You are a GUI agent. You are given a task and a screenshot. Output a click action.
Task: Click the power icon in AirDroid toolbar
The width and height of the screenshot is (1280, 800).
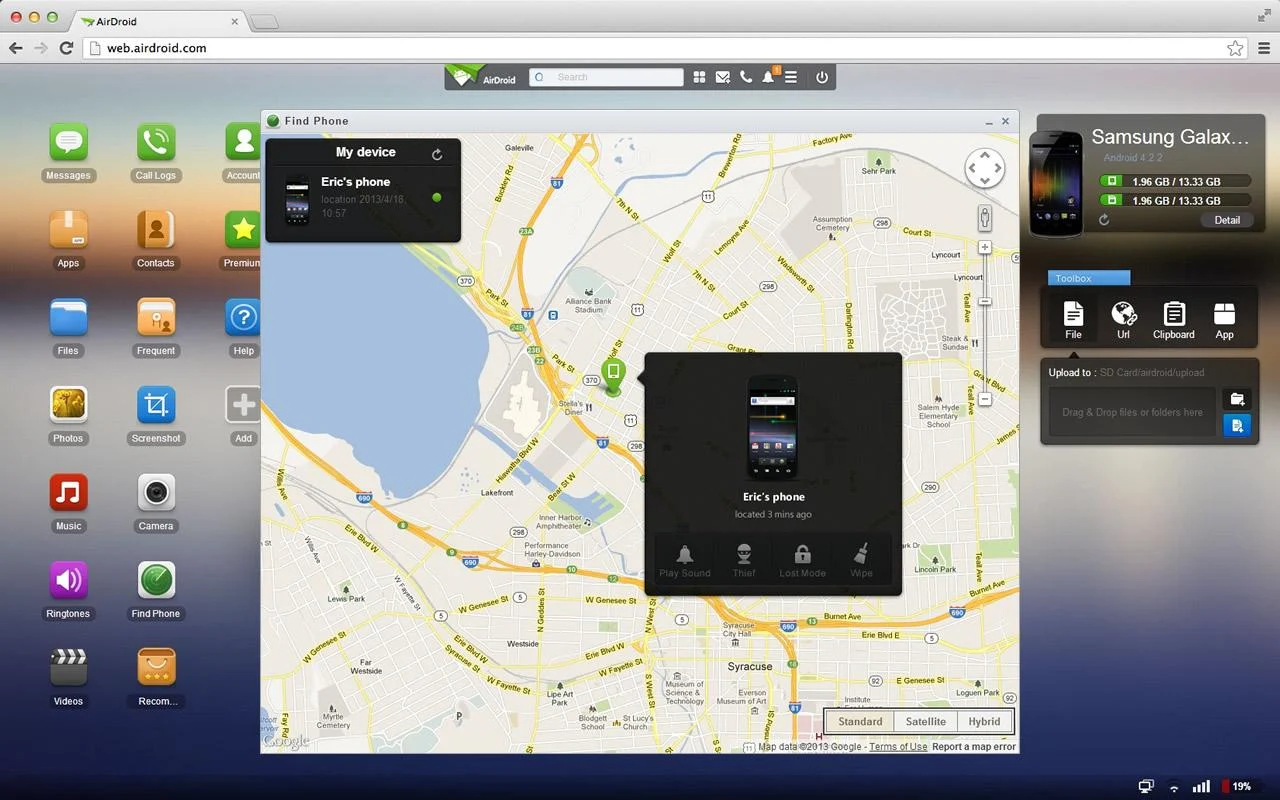pyautogui.click(x=822, y=77)
